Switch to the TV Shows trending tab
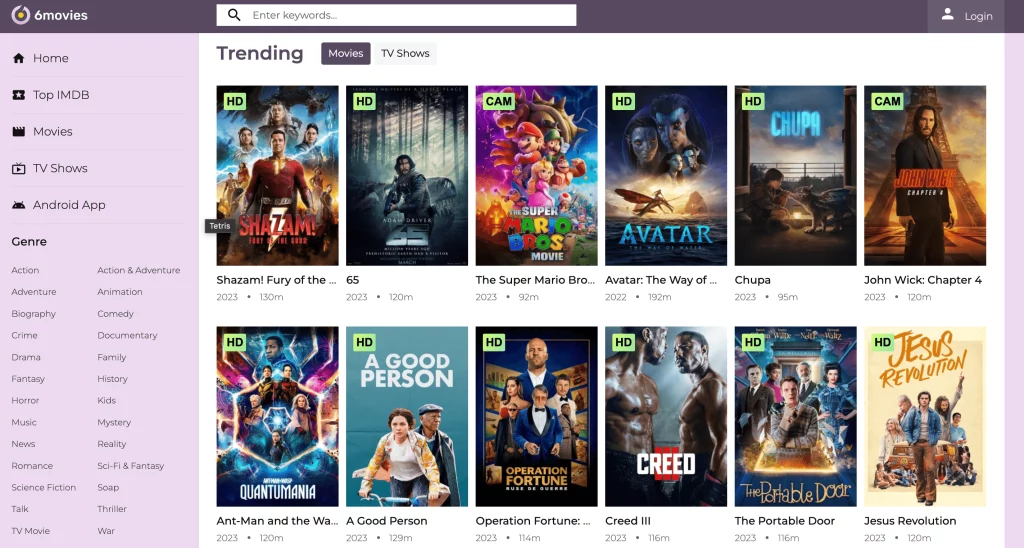The height and width of the screenshot is (548, 1024). tap(405, 54)
